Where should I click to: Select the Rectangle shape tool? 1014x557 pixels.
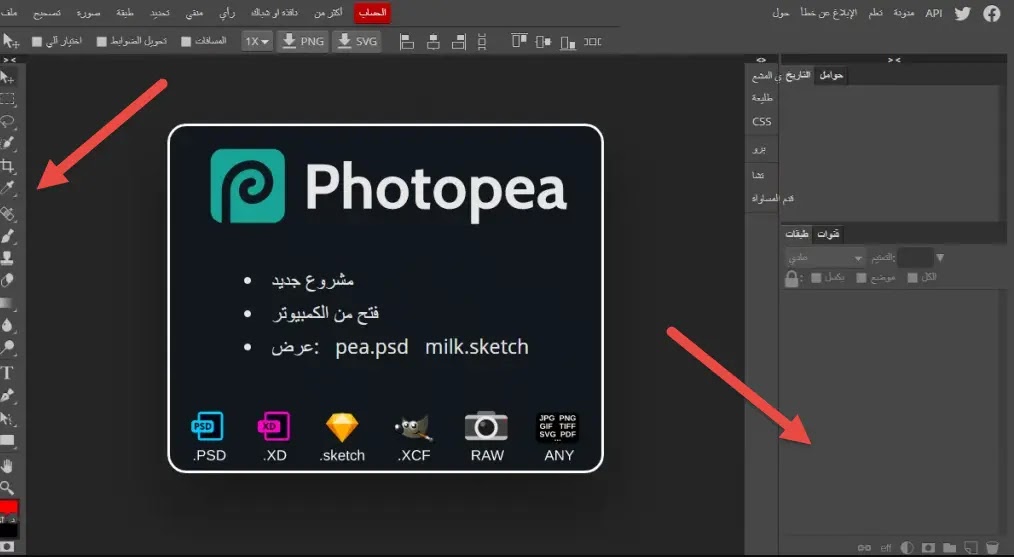[x=8, y=441]
